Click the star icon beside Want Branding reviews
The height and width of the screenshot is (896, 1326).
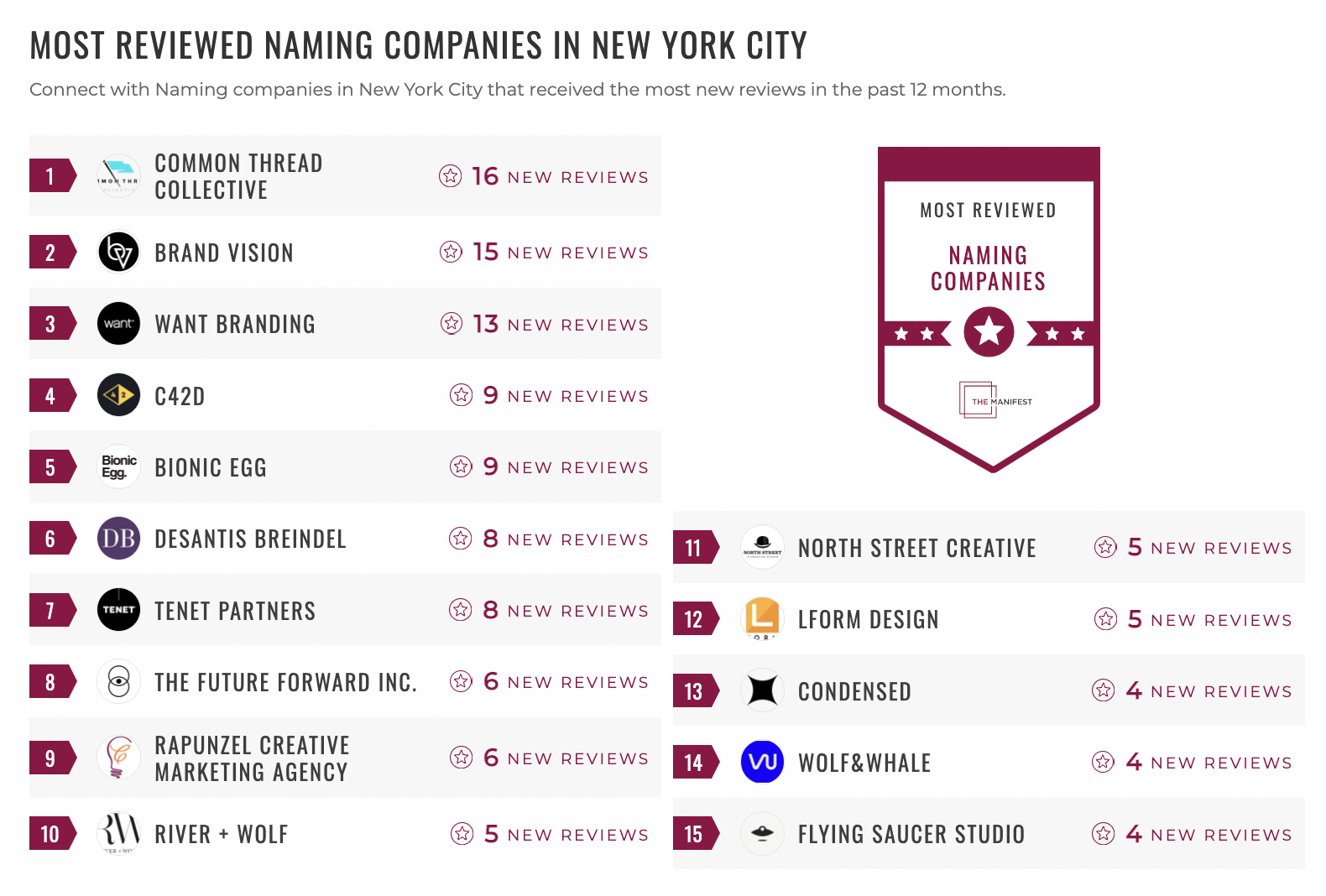(x=452, y=324)
